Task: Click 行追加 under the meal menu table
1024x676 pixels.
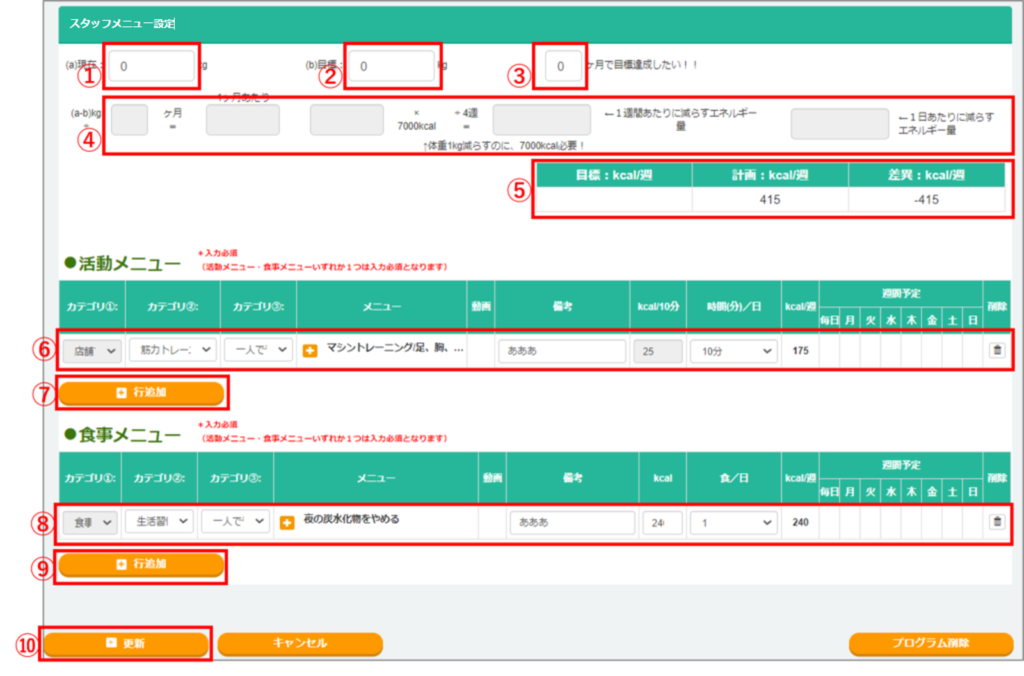Action: tap(141, 564)
